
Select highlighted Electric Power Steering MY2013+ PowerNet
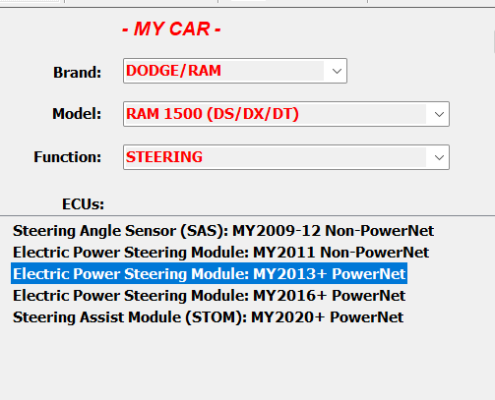209,274
